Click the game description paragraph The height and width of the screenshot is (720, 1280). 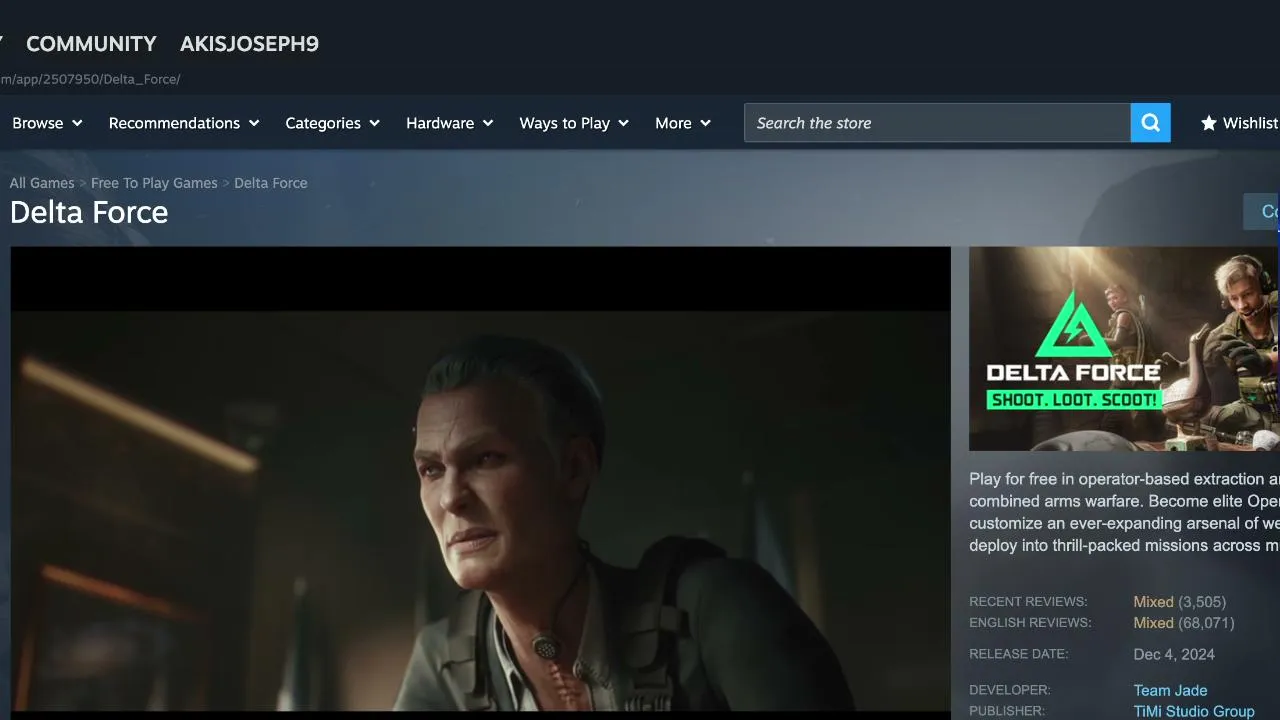[1124, 512]
